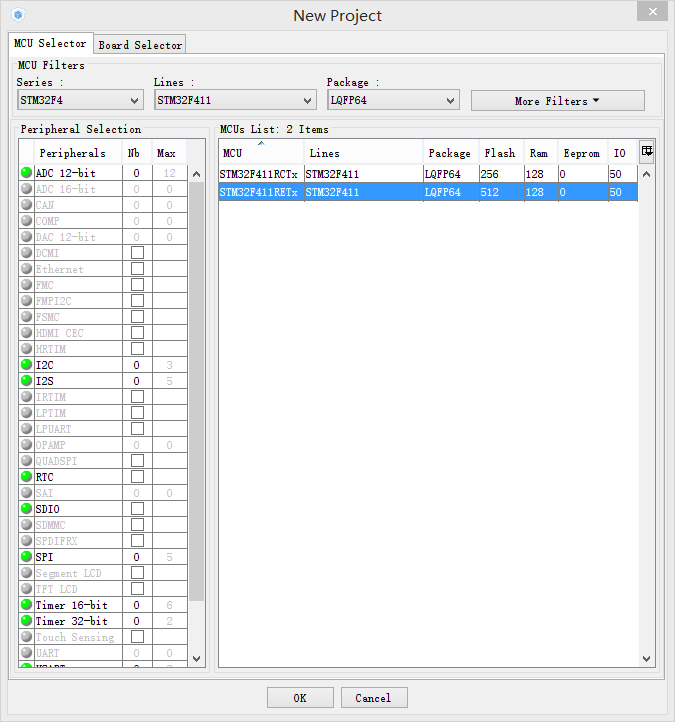Tick the DCMI checkbox
Screen dimensions: 675x722
coord(137,253)
